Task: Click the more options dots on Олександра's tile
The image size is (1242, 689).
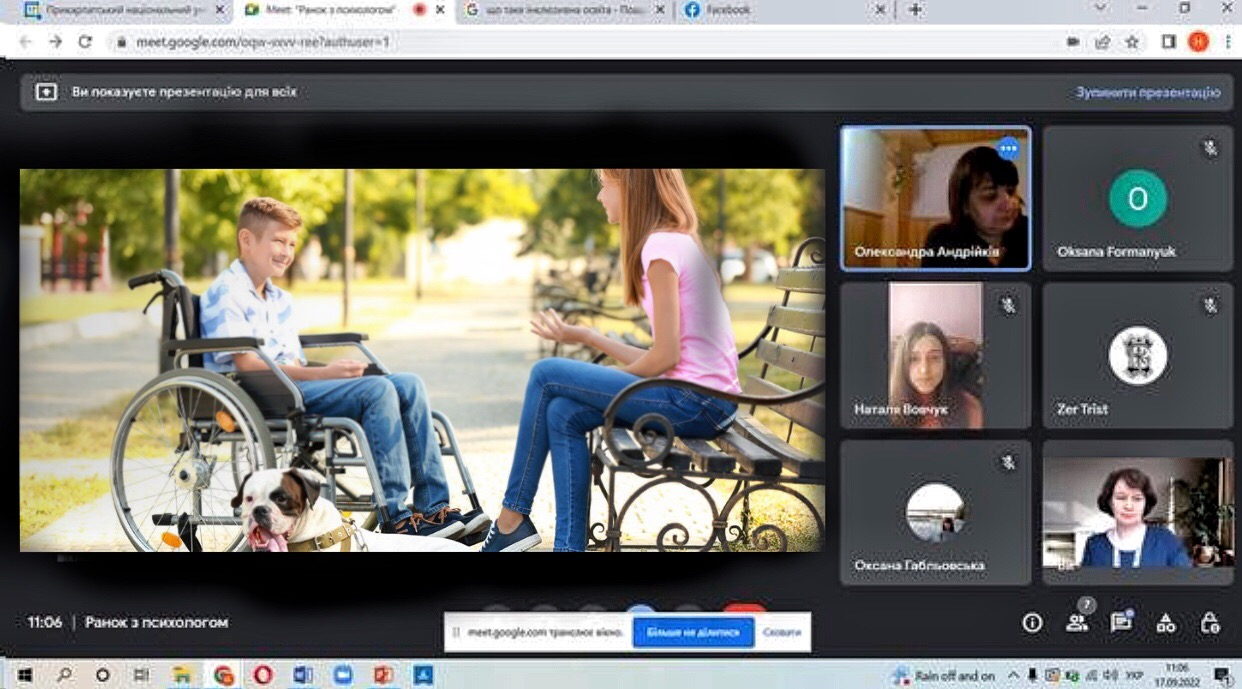Action: pyautogui.click(x=1007, y=148)
